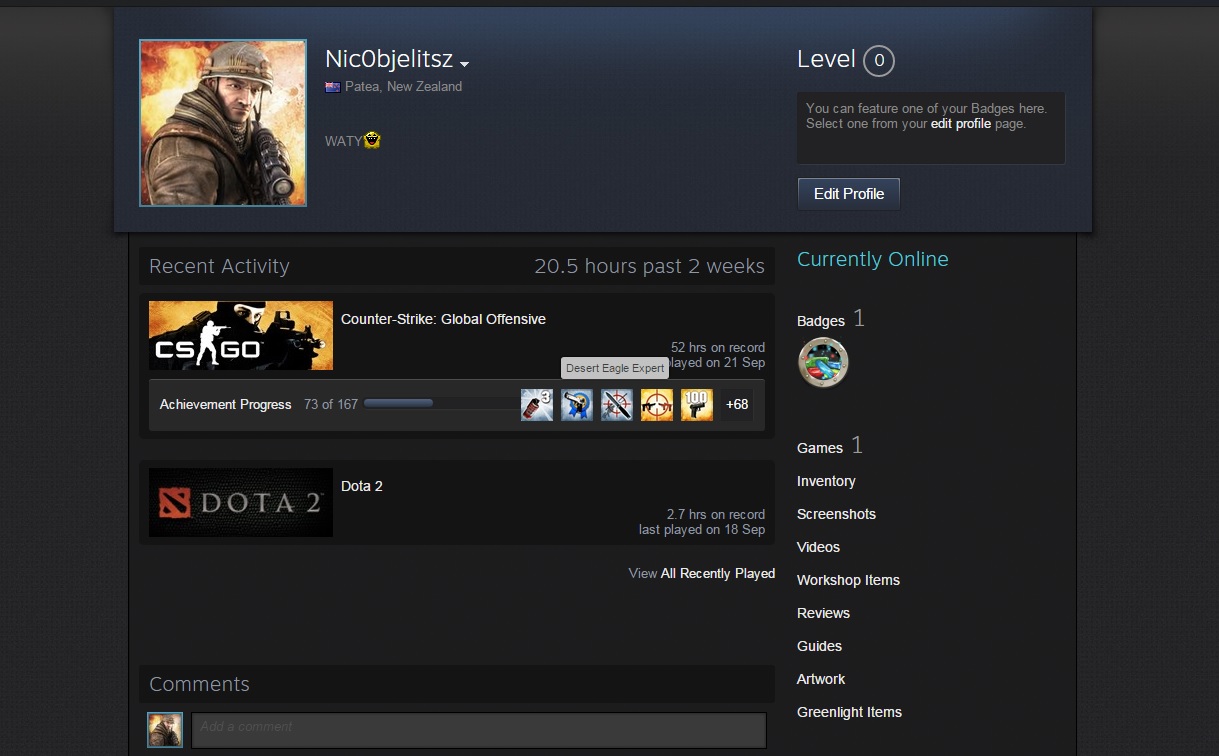Open the profile avatar picture
Image resolution: width=1219 pixels, height=756 pixels.
pyautogui.click(x=223, y=123)
